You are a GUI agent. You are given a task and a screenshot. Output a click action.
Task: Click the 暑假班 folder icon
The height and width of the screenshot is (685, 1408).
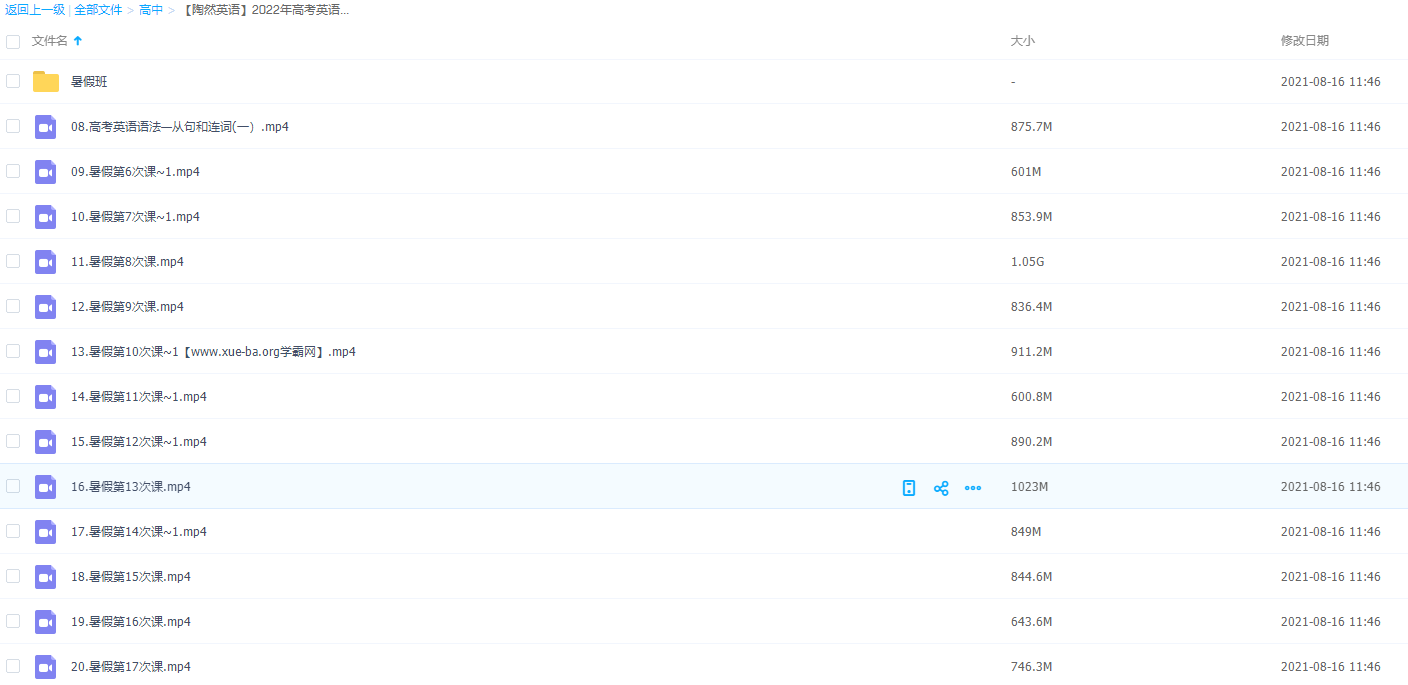click(x=46, y=82)
